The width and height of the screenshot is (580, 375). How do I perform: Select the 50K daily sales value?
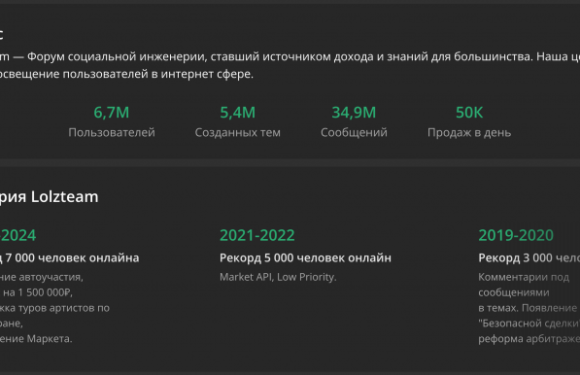(469, 112)
